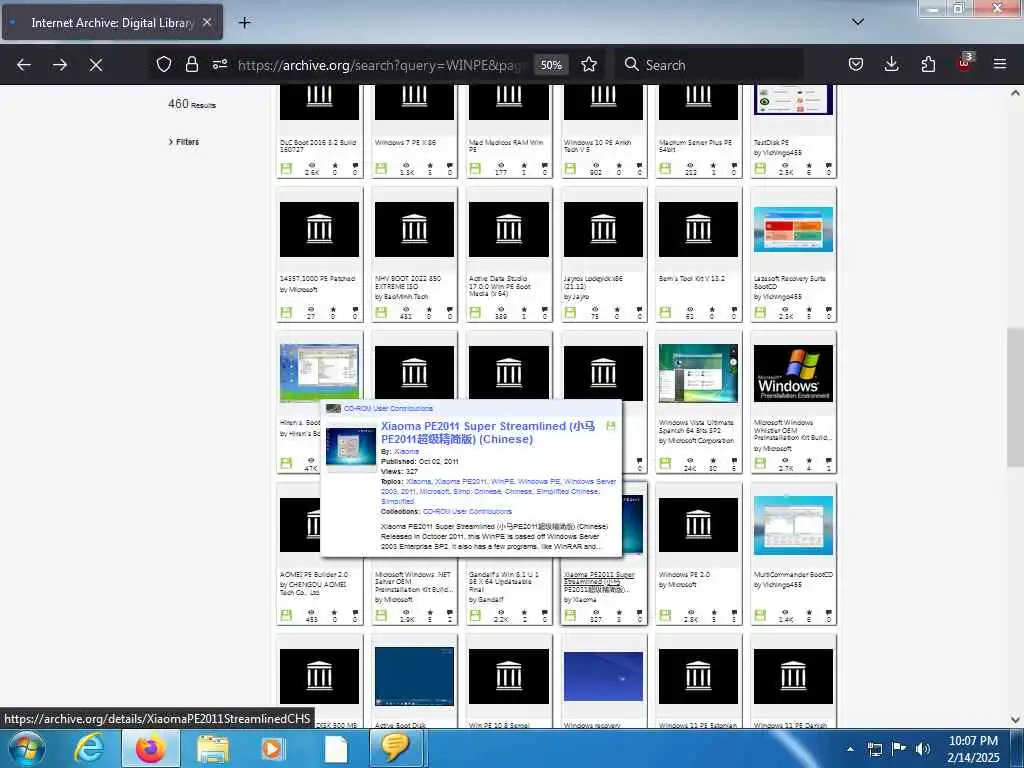The width and height of the screenshot is (1024, 768).
Task: Open the Xiaoma author link in popup
Action: pyautogui.click(x=406, y=451)
